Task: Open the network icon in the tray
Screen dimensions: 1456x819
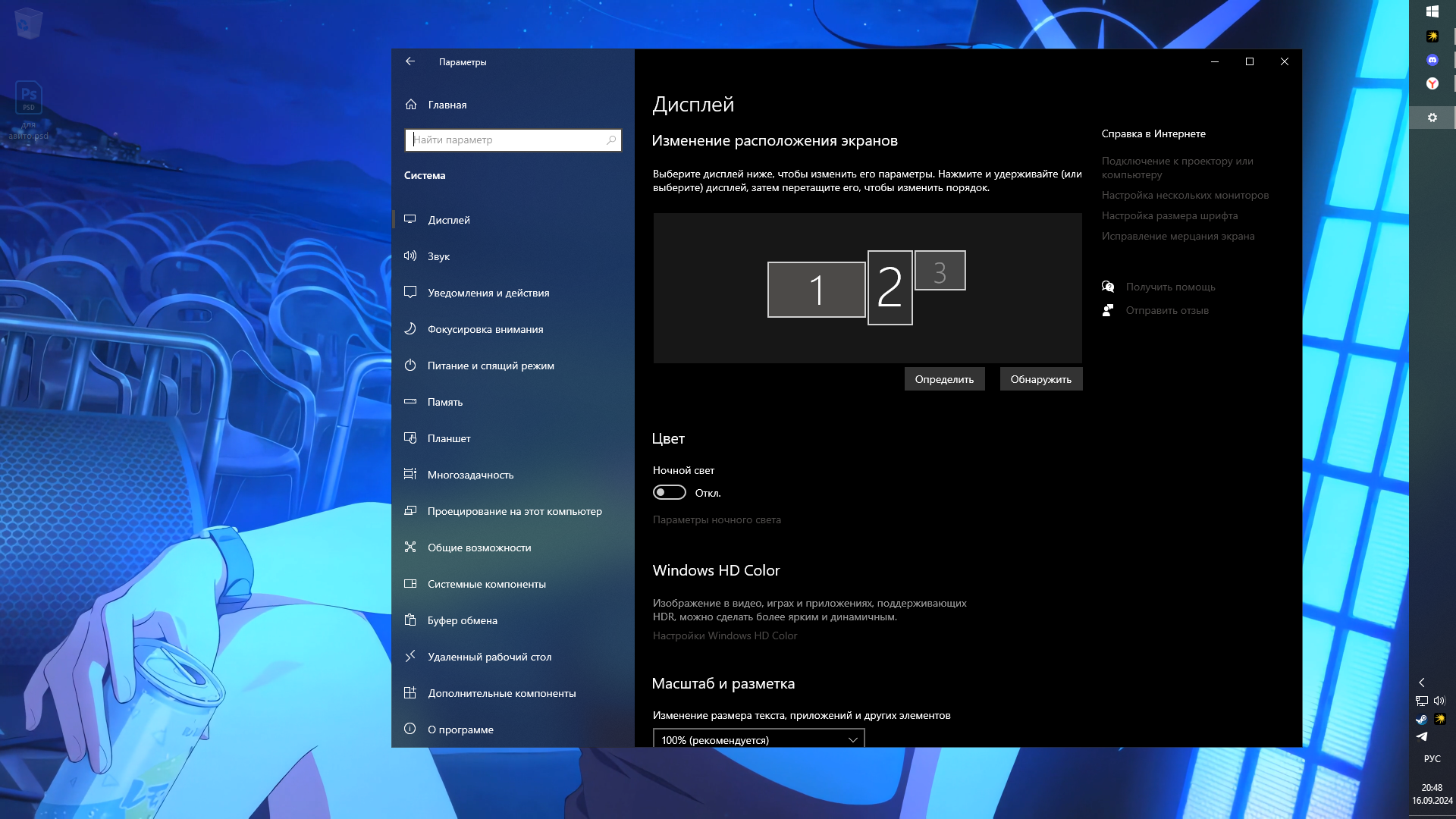Action: (1422, 701)
